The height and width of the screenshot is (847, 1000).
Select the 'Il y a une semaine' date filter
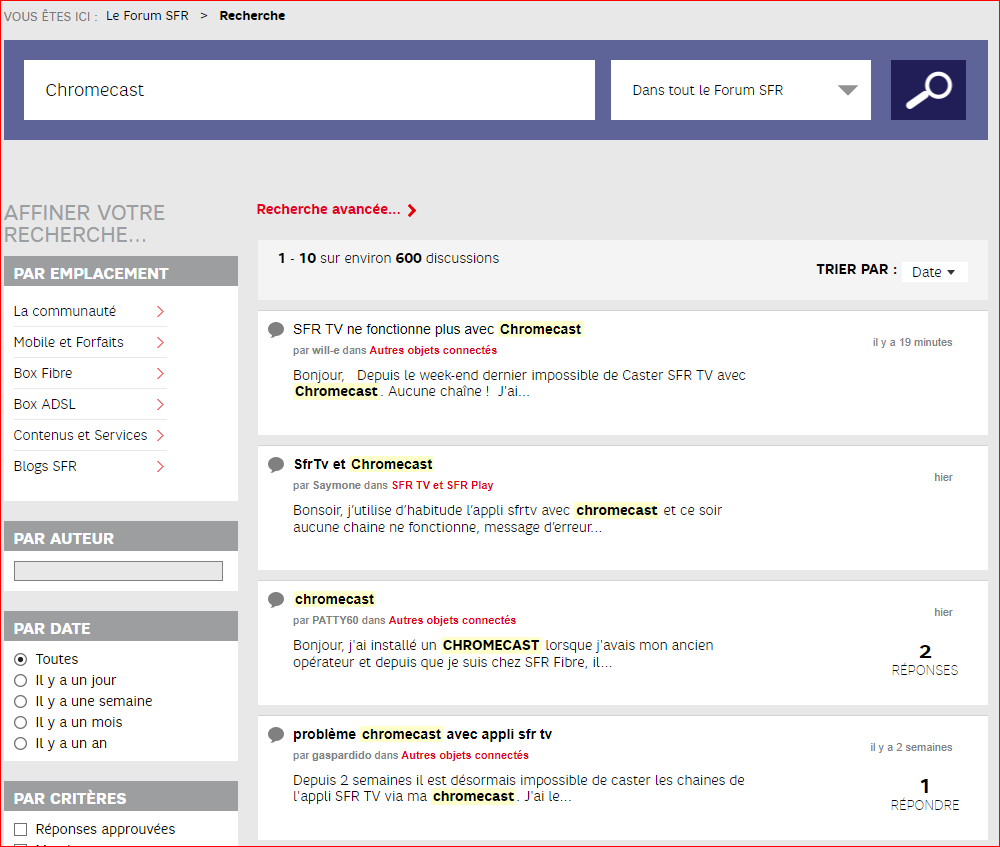click(20, 702)
